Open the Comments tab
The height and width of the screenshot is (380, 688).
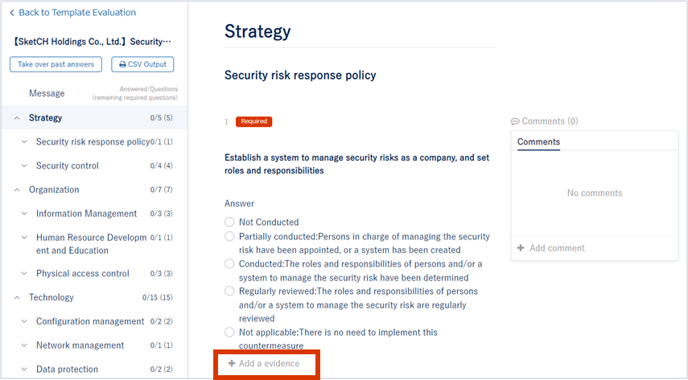(538, 142)
